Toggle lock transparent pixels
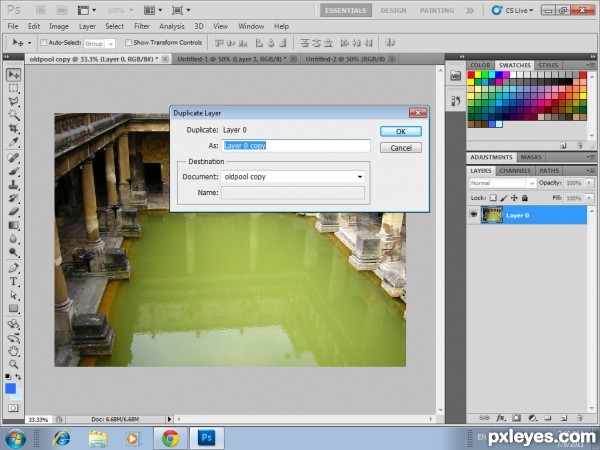Viewport: 600px width, 450px height. (x=493, y=198)
